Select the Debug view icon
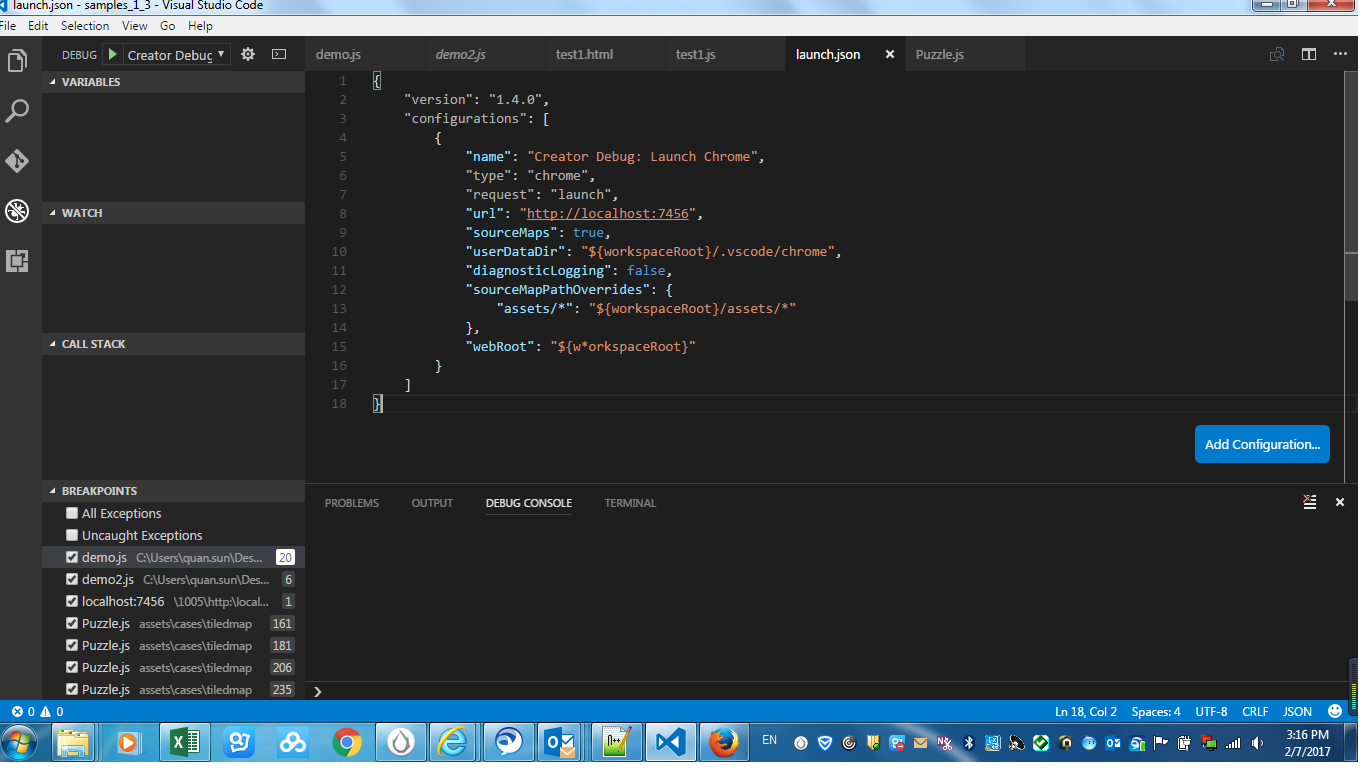This screenshot has width=1366, height=768. click(17, 211)
